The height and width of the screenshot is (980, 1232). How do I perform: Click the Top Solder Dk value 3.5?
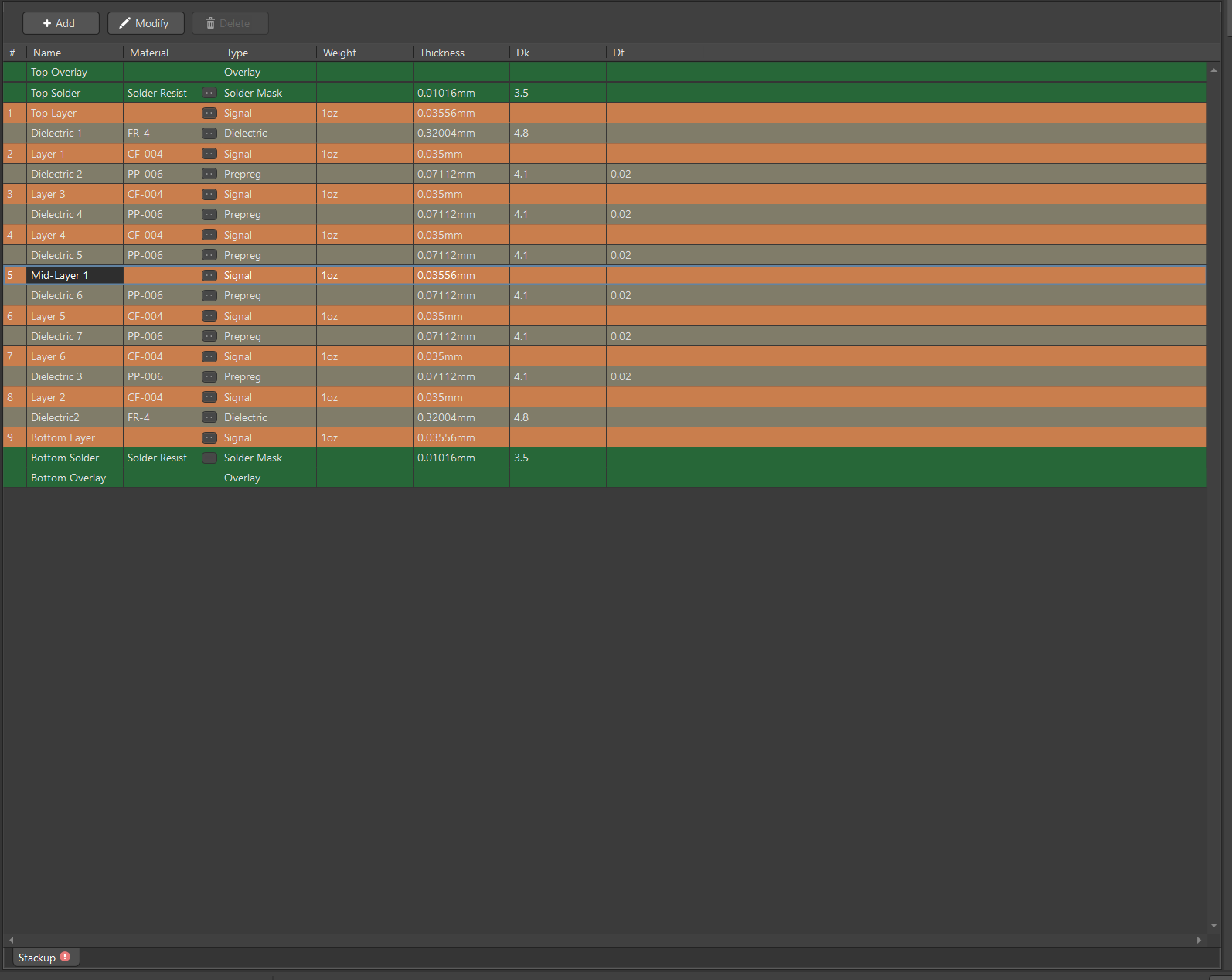coord(558,93)
